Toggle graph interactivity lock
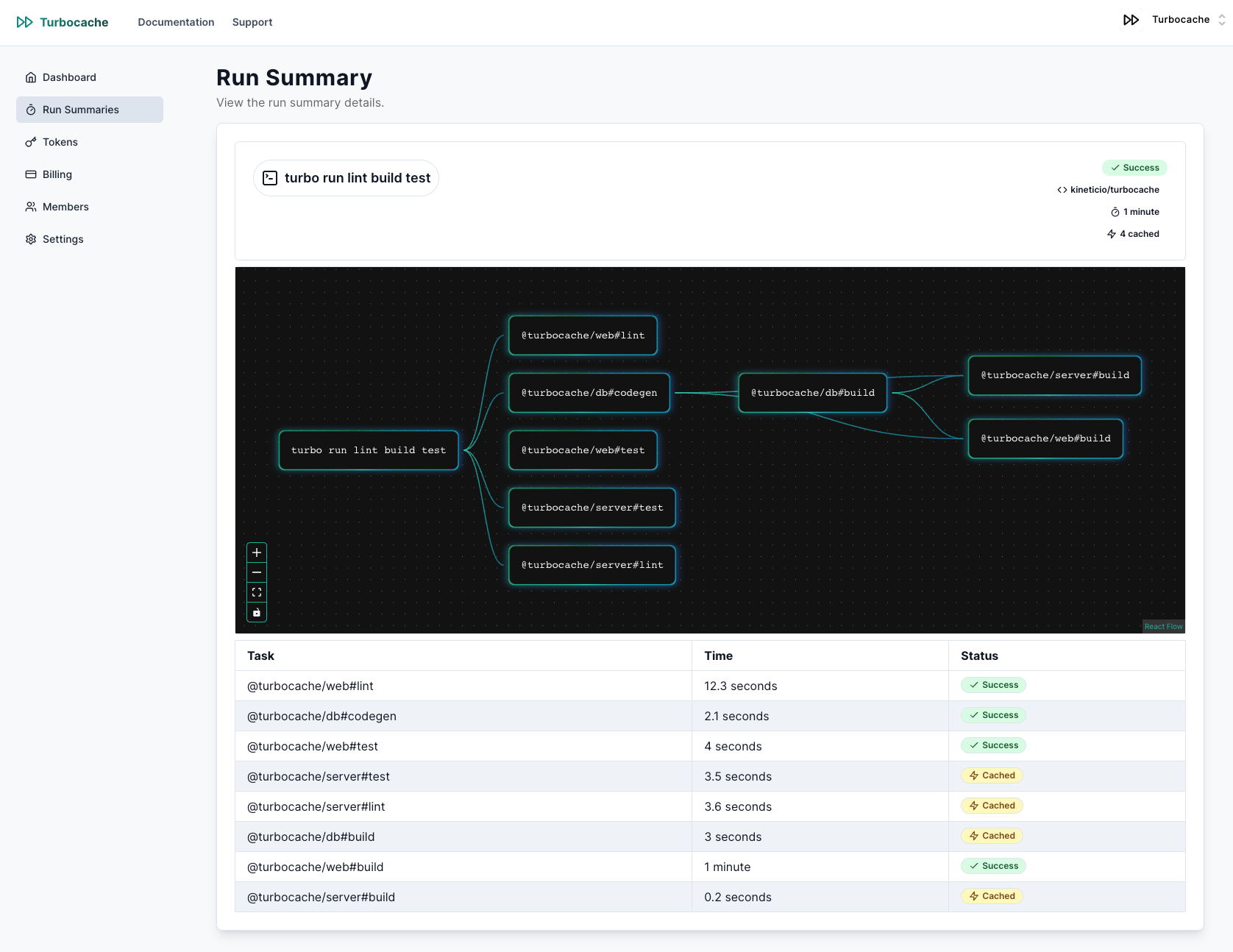 tap(257, 612)
